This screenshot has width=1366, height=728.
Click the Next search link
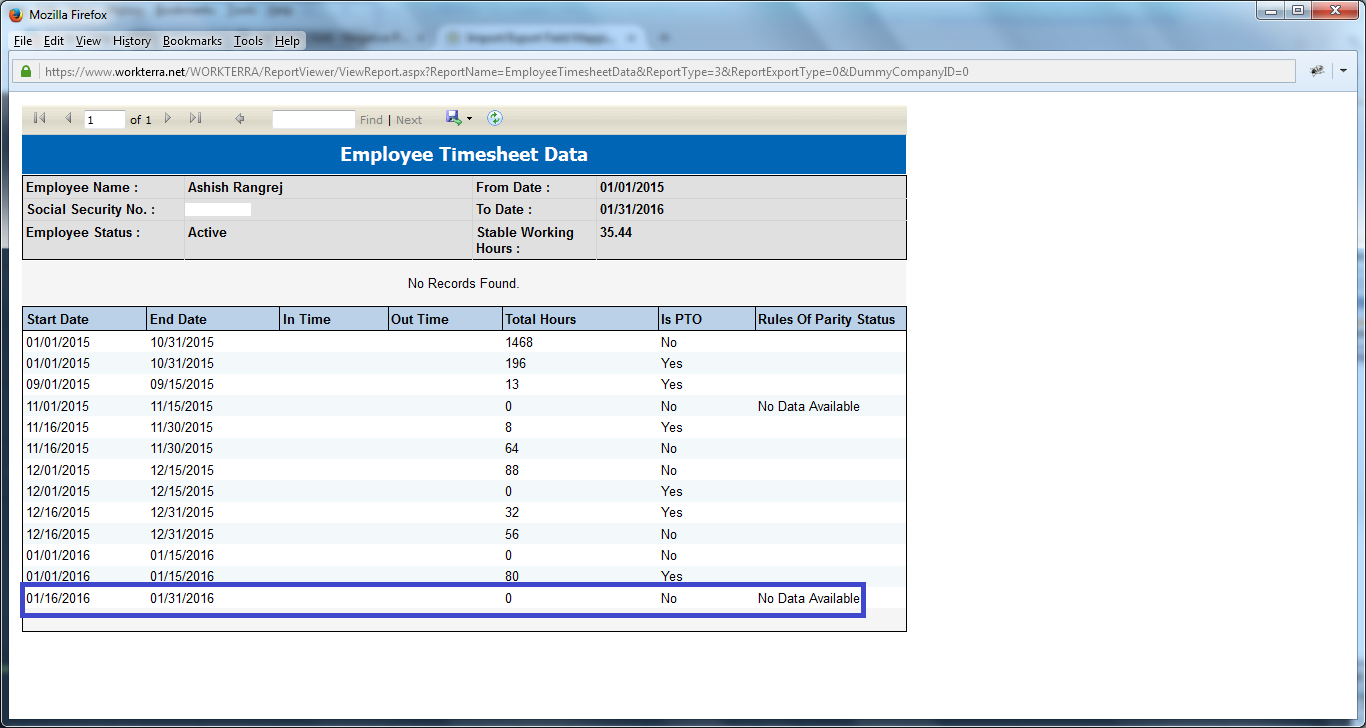[409, 120]
